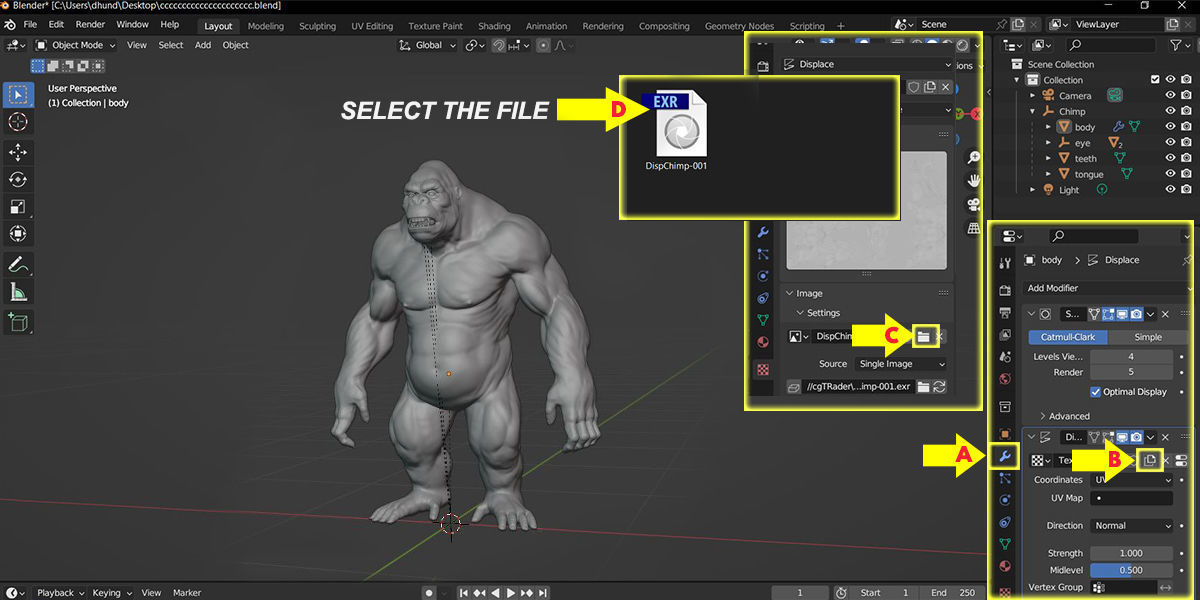The image size is (1200, 600).
Task: Play animation in the timeline
Action: [511, 593]
